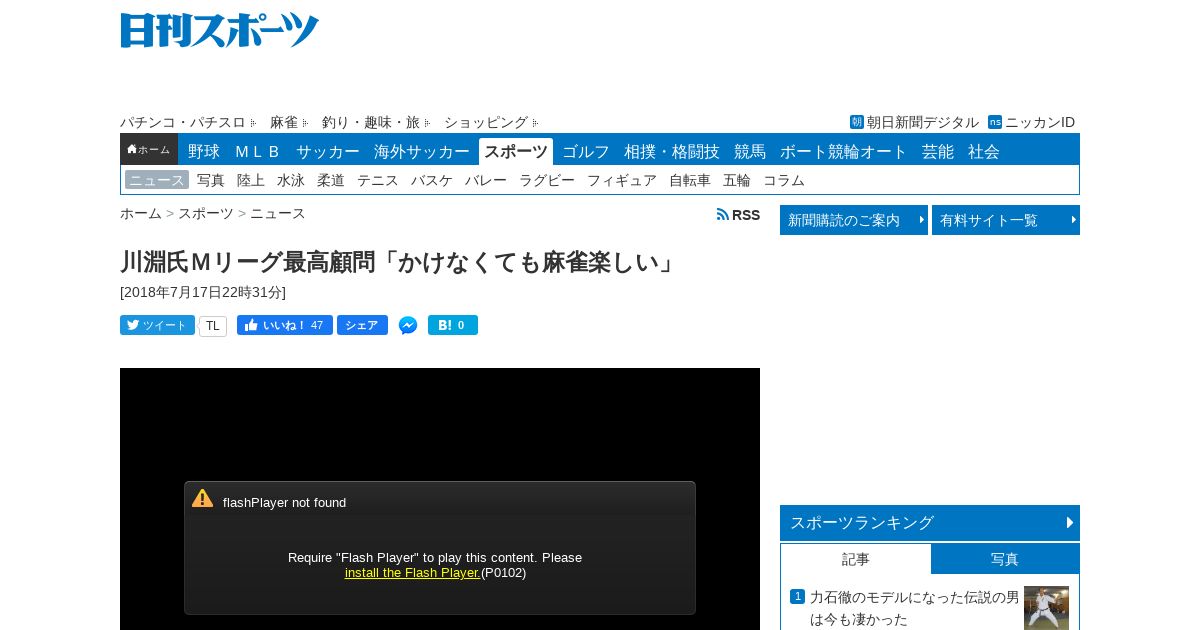Select the フィギュア submenu item
Image resolution: width=1200 pixels, height=630 pixels.
coord(622,180)
